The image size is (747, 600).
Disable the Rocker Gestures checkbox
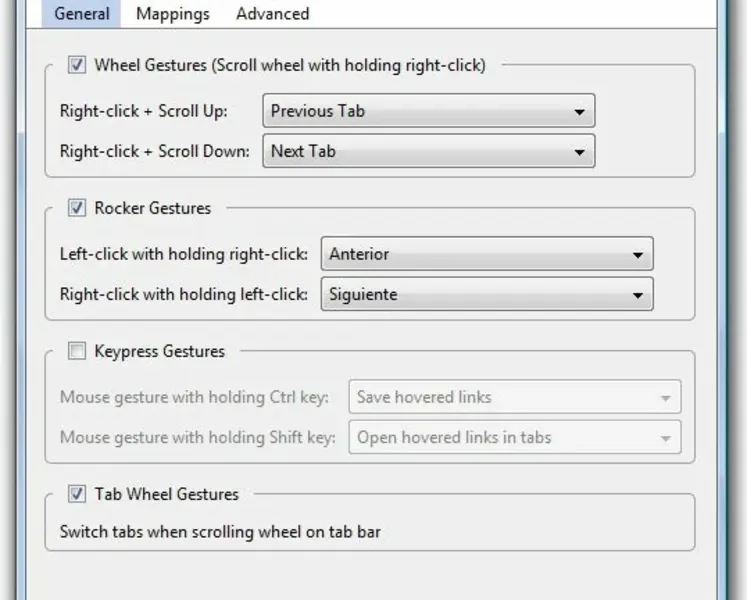(x=77, y=209)
